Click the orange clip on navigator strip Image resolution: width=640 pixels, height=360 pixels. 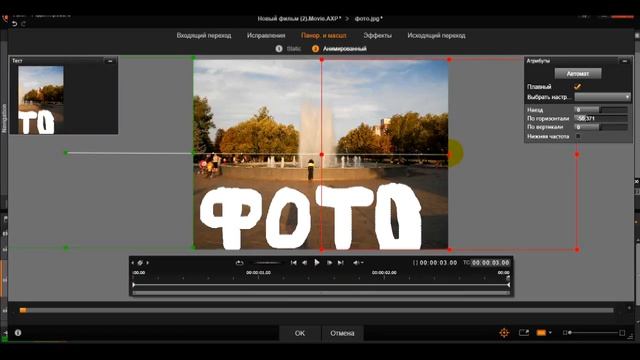(x=23, y=311)
